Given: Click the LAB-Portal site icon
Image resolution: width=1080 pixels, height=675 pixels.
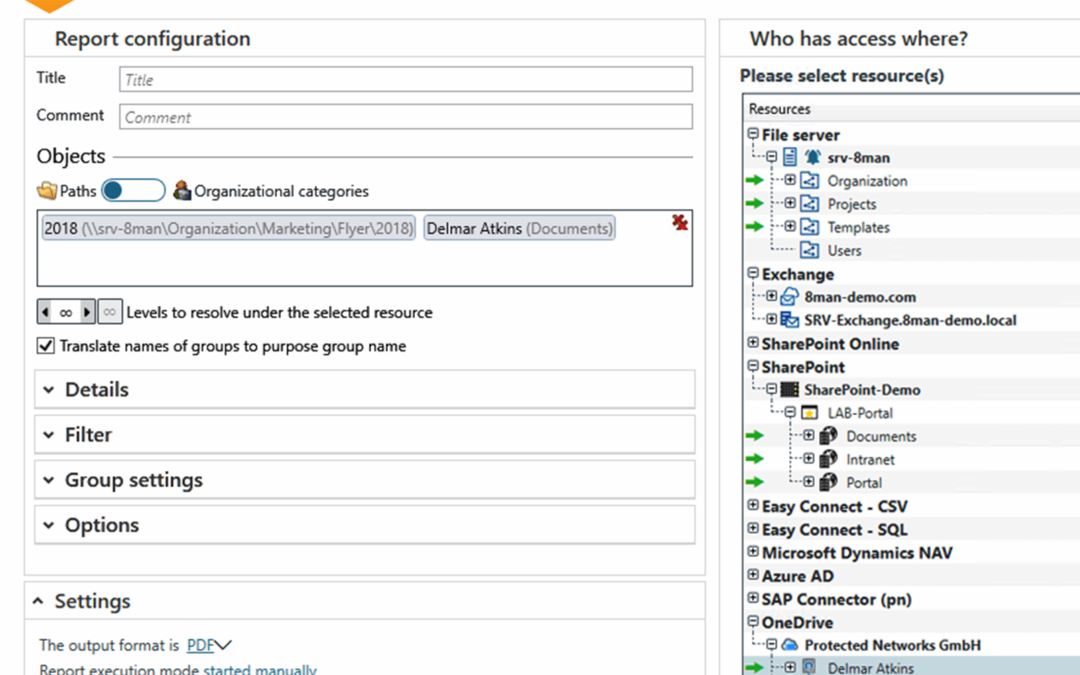Looking at the screenshot, I should coord(810,413).
